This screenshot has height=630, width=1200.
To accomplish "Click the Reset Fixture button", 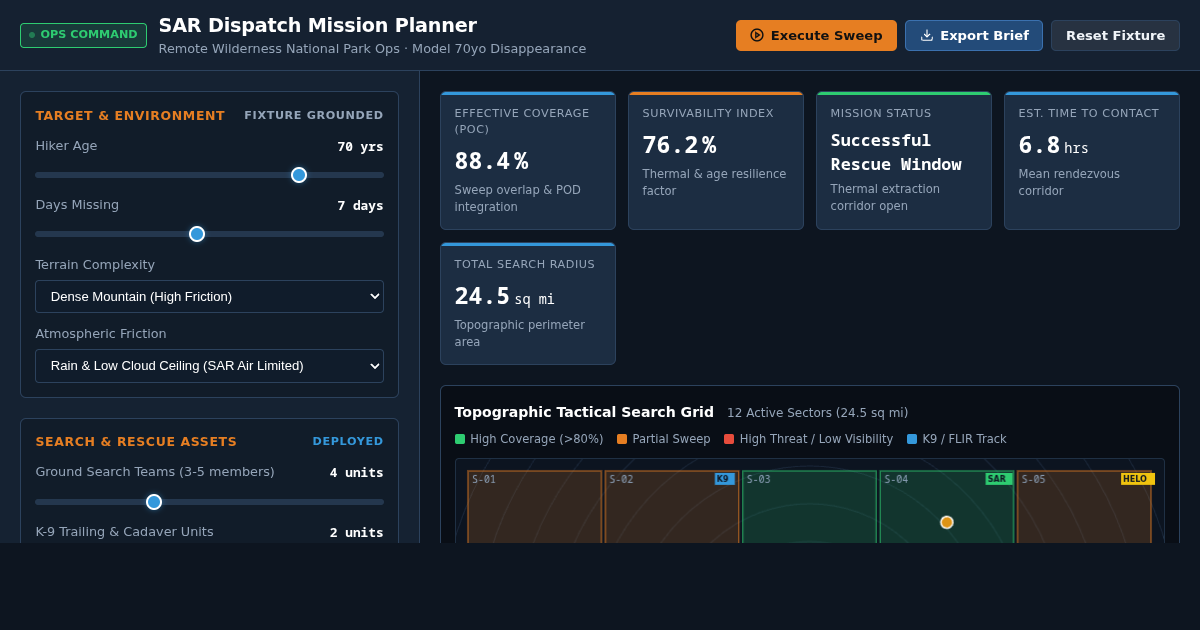I will click(x=1115, y=35).
